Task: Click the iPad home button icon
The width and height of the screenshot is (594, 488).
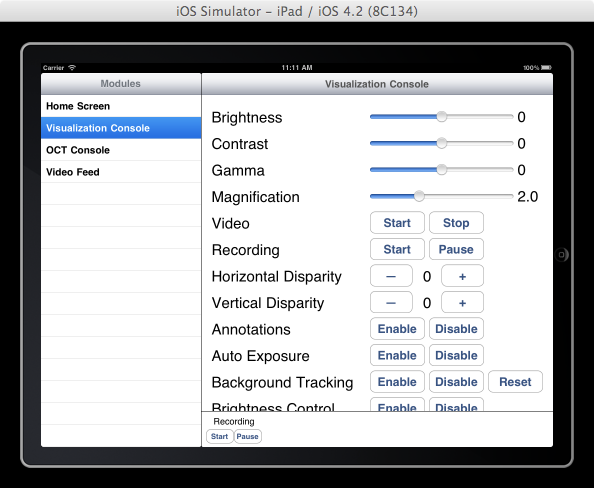Action: click(561, 255)
